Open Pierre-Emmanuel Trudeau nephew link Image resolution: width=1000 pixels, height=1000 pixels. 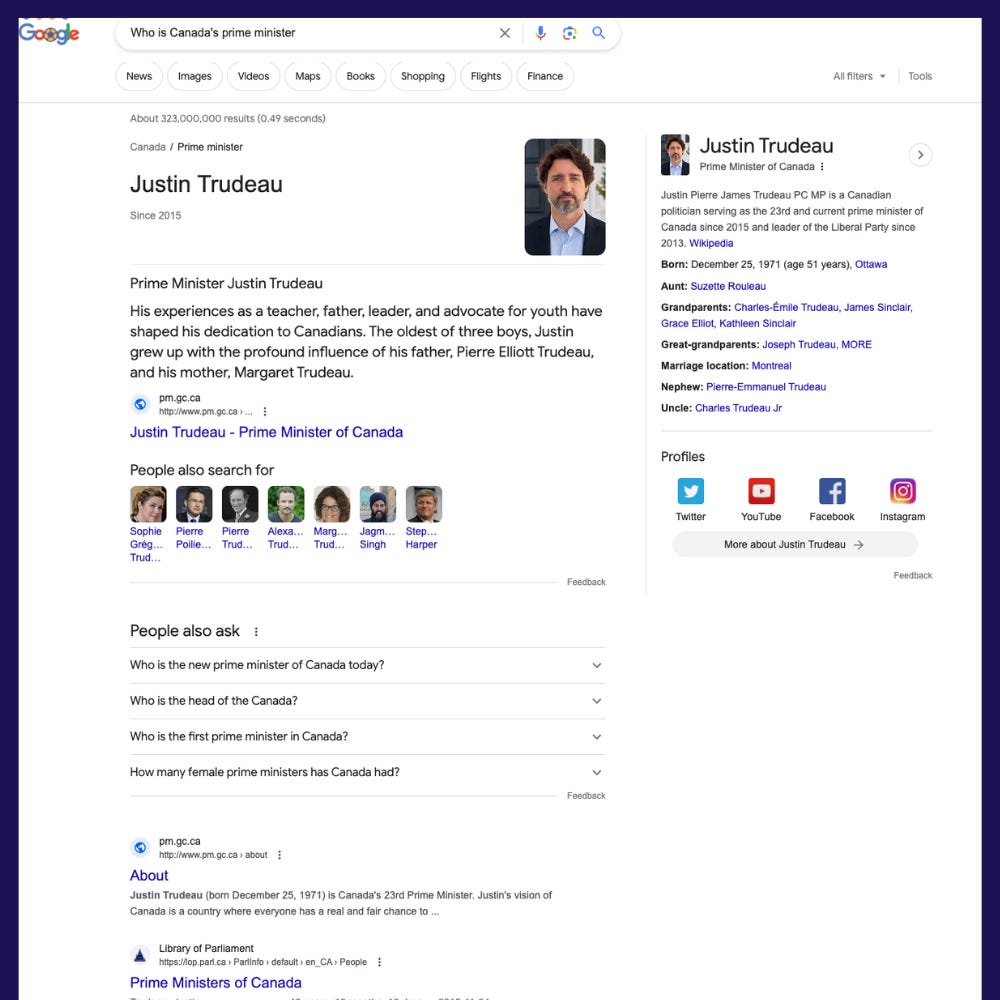tap(766, 387)
